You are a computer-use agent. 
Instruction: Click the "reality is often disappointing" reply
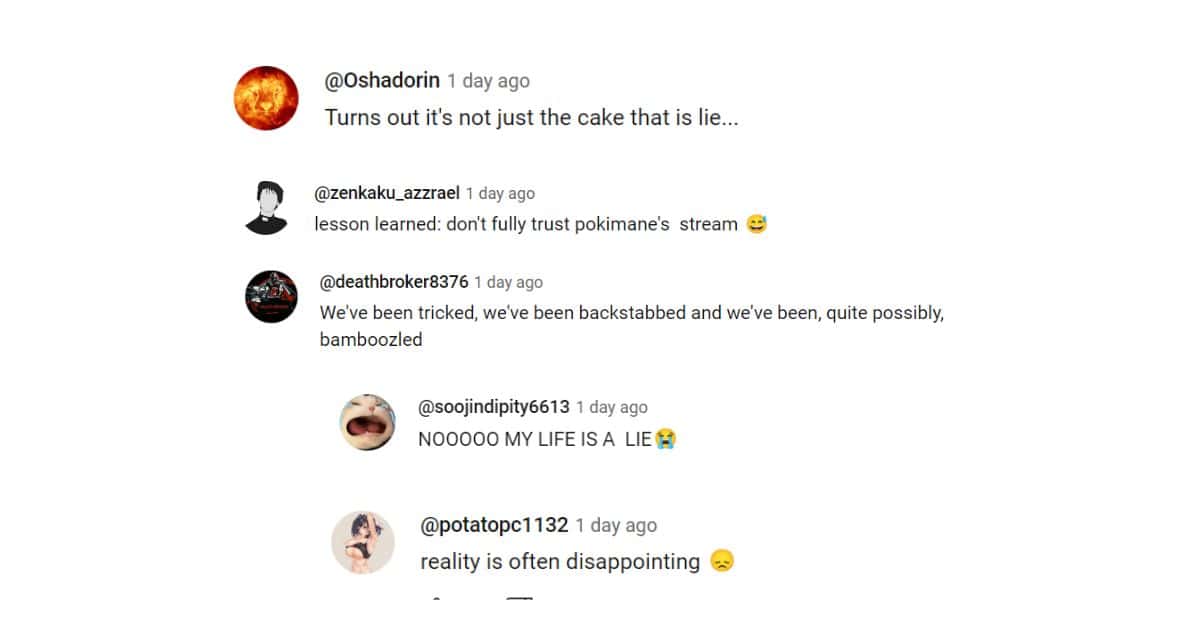click(560, 562)
